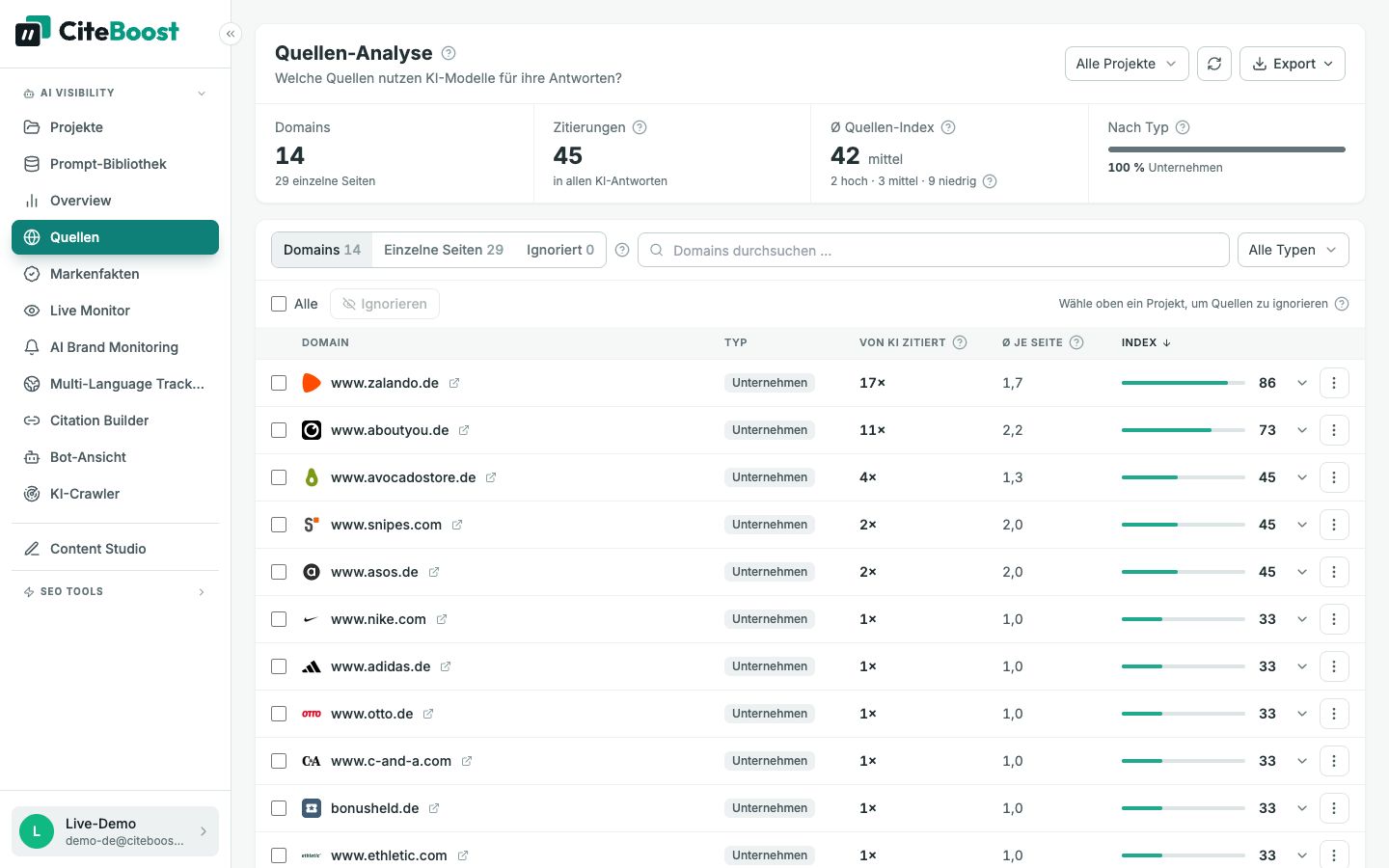Click the Ignorieren button
This screenshot has width=1389, height=868.
[385, 304]
